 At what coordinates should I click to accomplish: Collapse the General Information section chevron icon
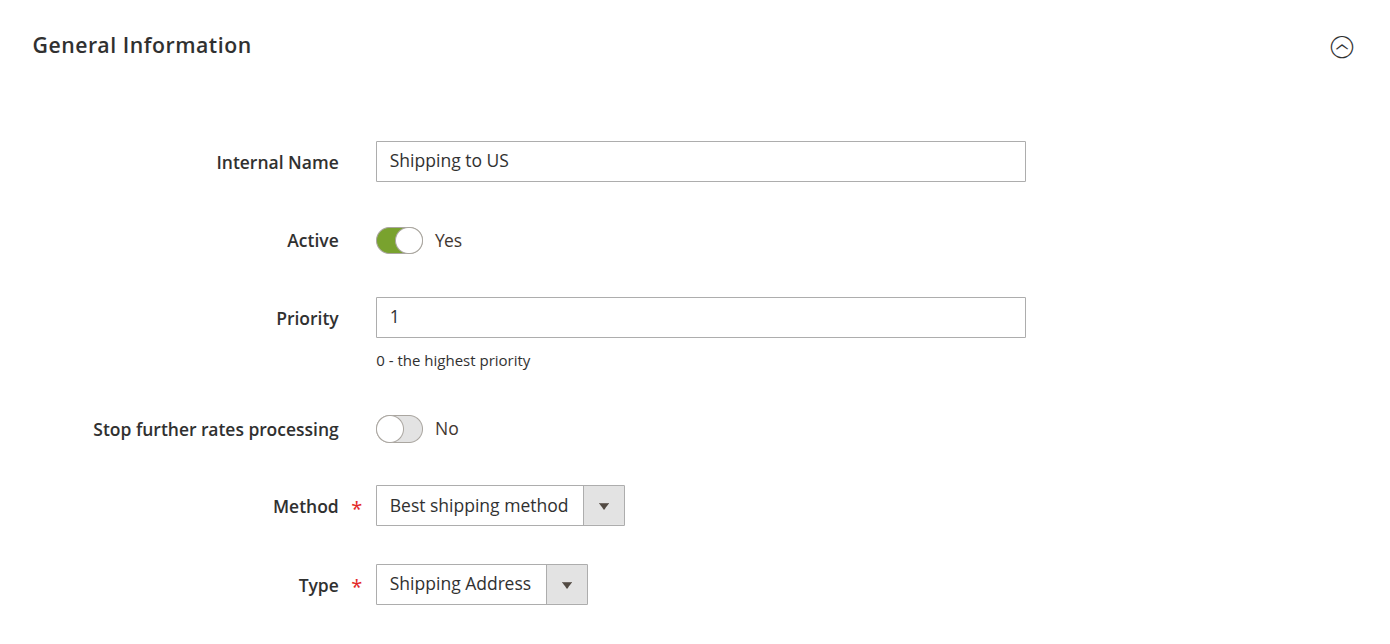pyautogui.click(x=1341, y=47)
